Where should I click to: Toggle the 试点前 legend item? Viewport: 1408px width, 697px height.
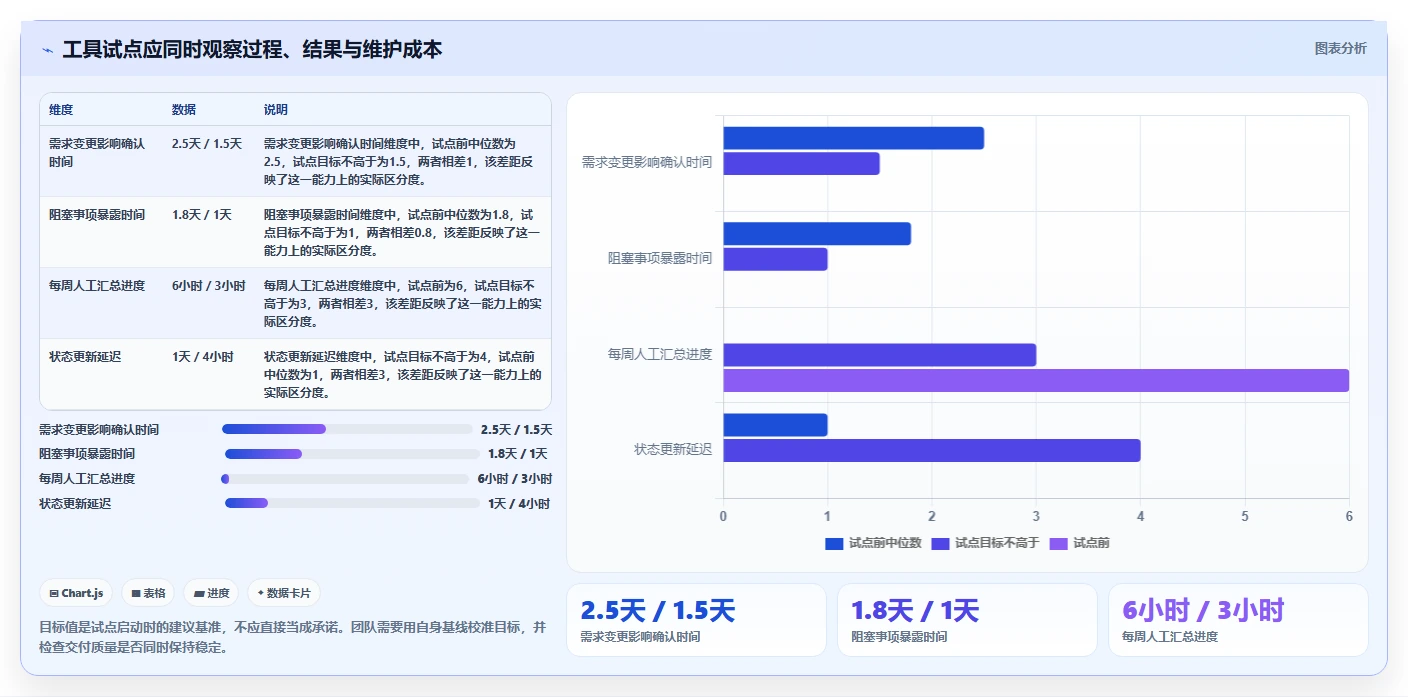pyautogui.click(x=1079, y=543)
